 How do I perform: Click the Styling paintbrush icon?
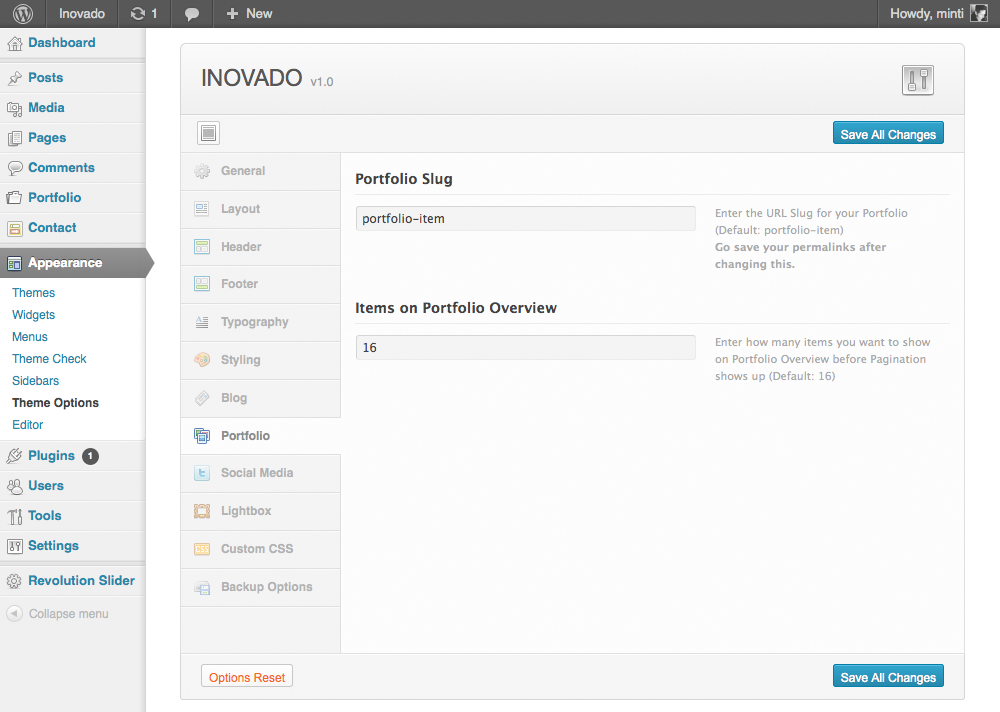pyautogui.click(x=203, y=360)
